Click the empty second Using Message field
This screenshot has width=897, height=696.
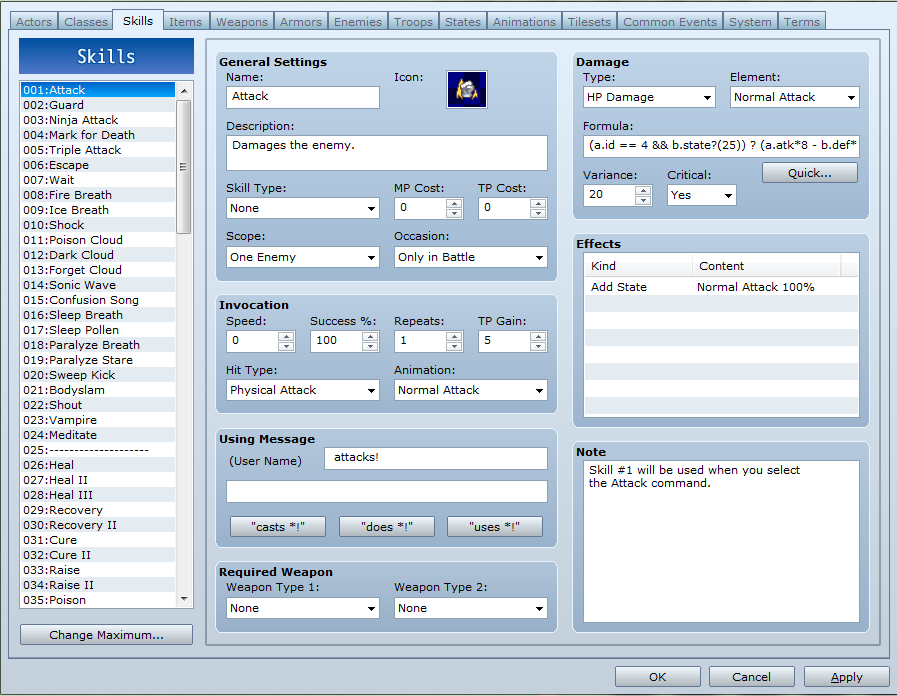click(x=387, y=491)
